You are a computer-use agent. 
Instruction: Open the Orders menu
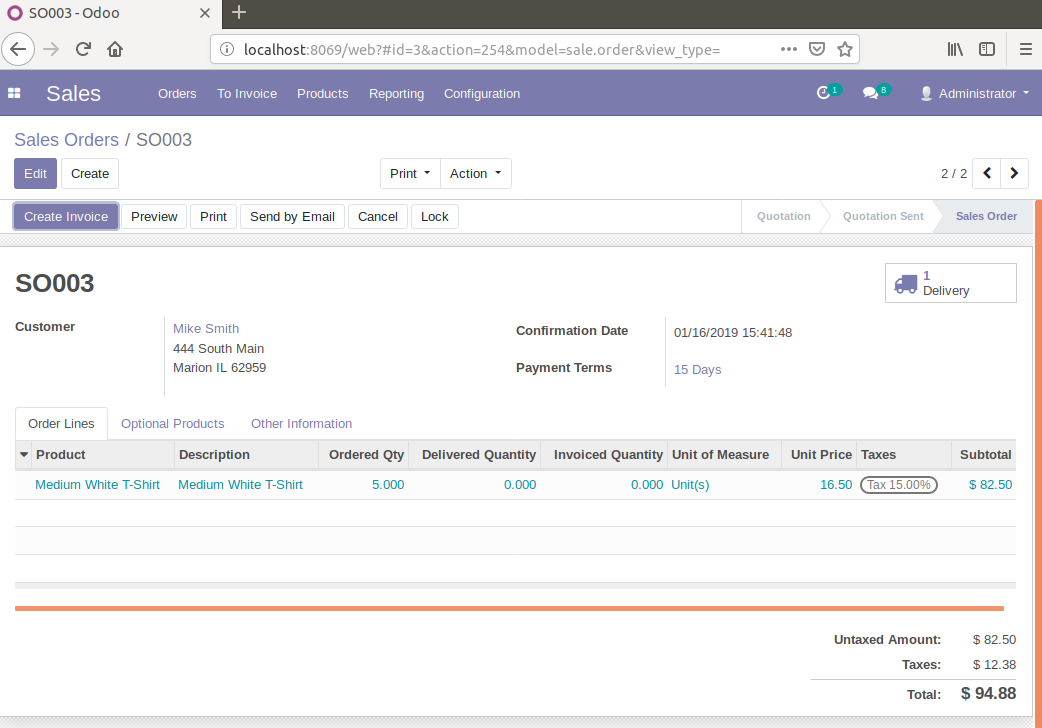pos(177,94)
